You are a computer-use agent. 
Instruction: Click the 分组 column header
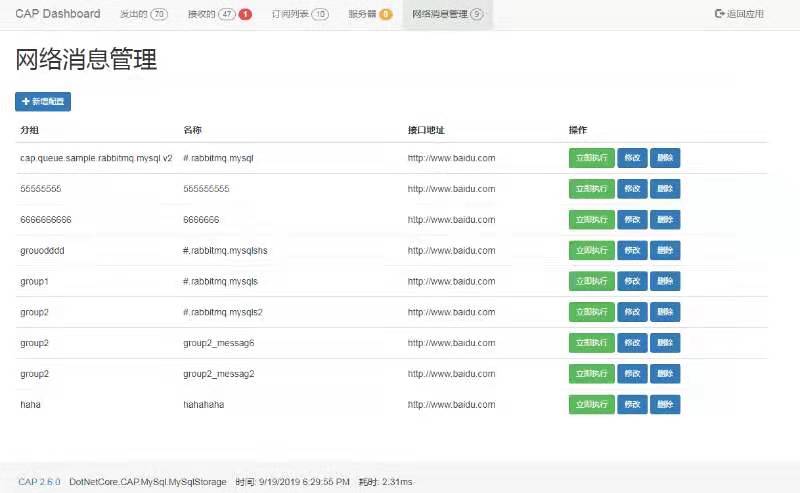click(x=30, y=130)
